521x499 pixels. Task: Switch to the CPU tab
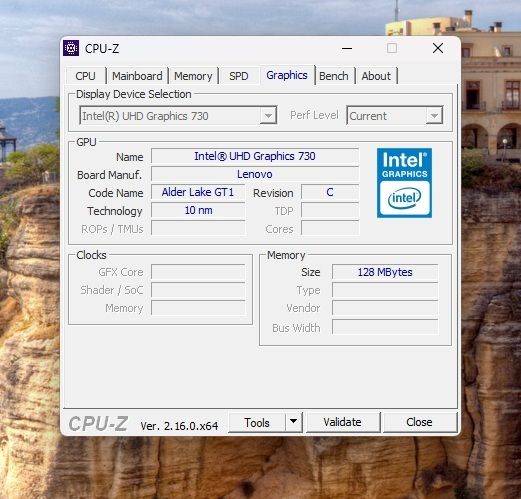pos(86,76)
